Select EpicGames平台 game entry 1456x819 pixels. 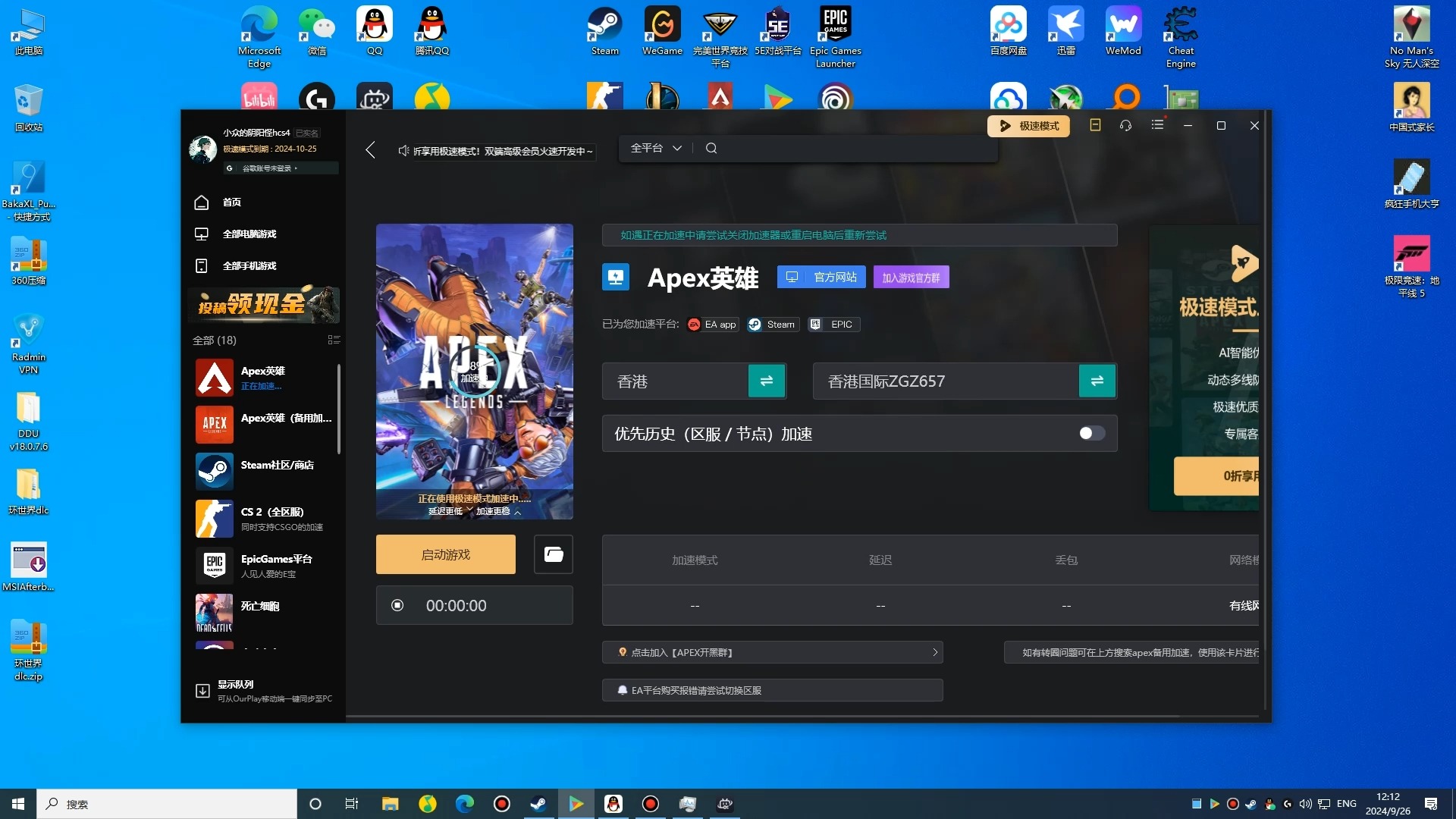264,566
